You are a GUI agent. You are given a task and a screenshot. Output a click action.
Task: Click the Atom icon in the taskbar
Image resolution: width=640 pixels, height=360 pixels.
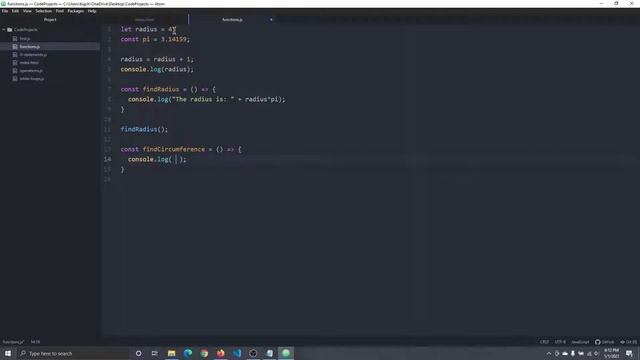coord(286,353)
